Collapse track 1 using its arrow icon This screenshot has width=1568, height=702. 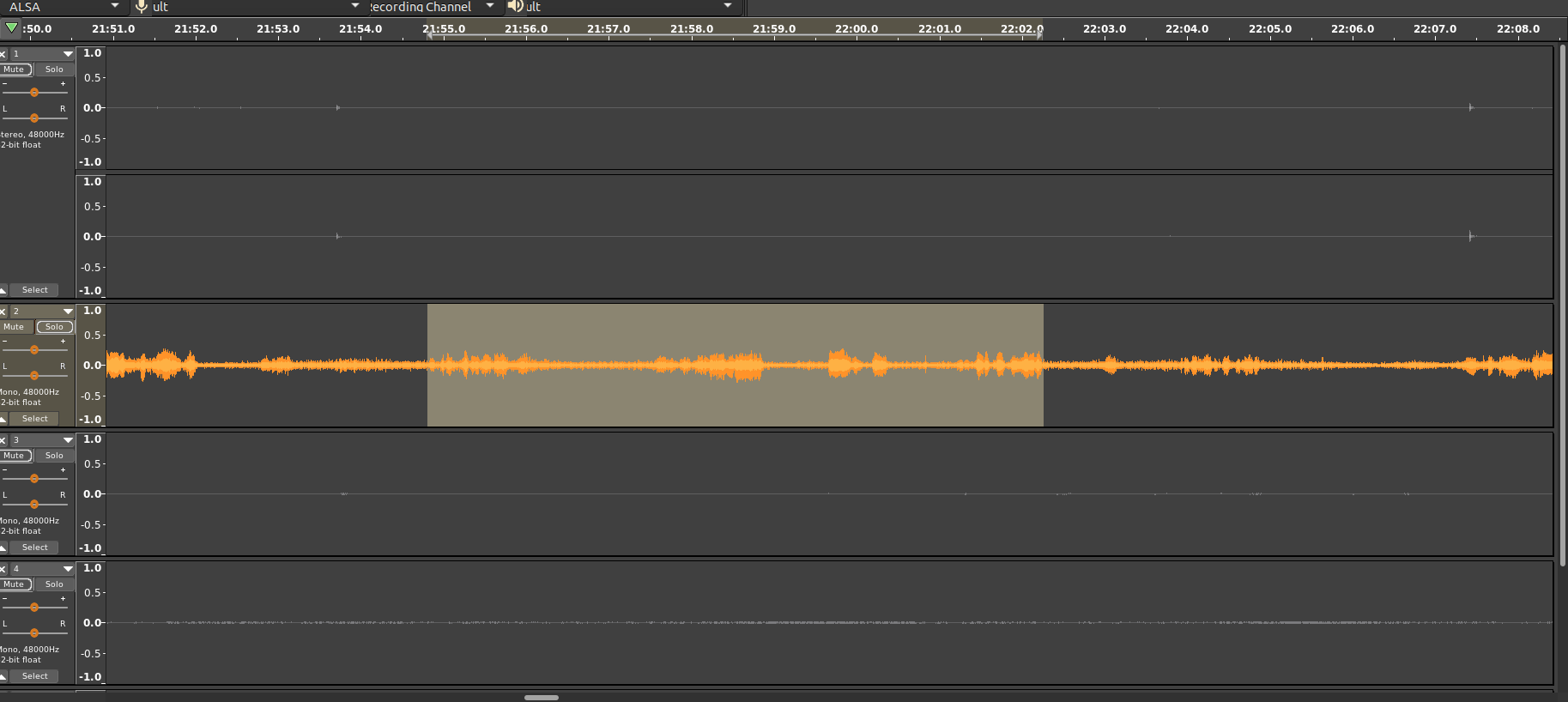(3, 290)
